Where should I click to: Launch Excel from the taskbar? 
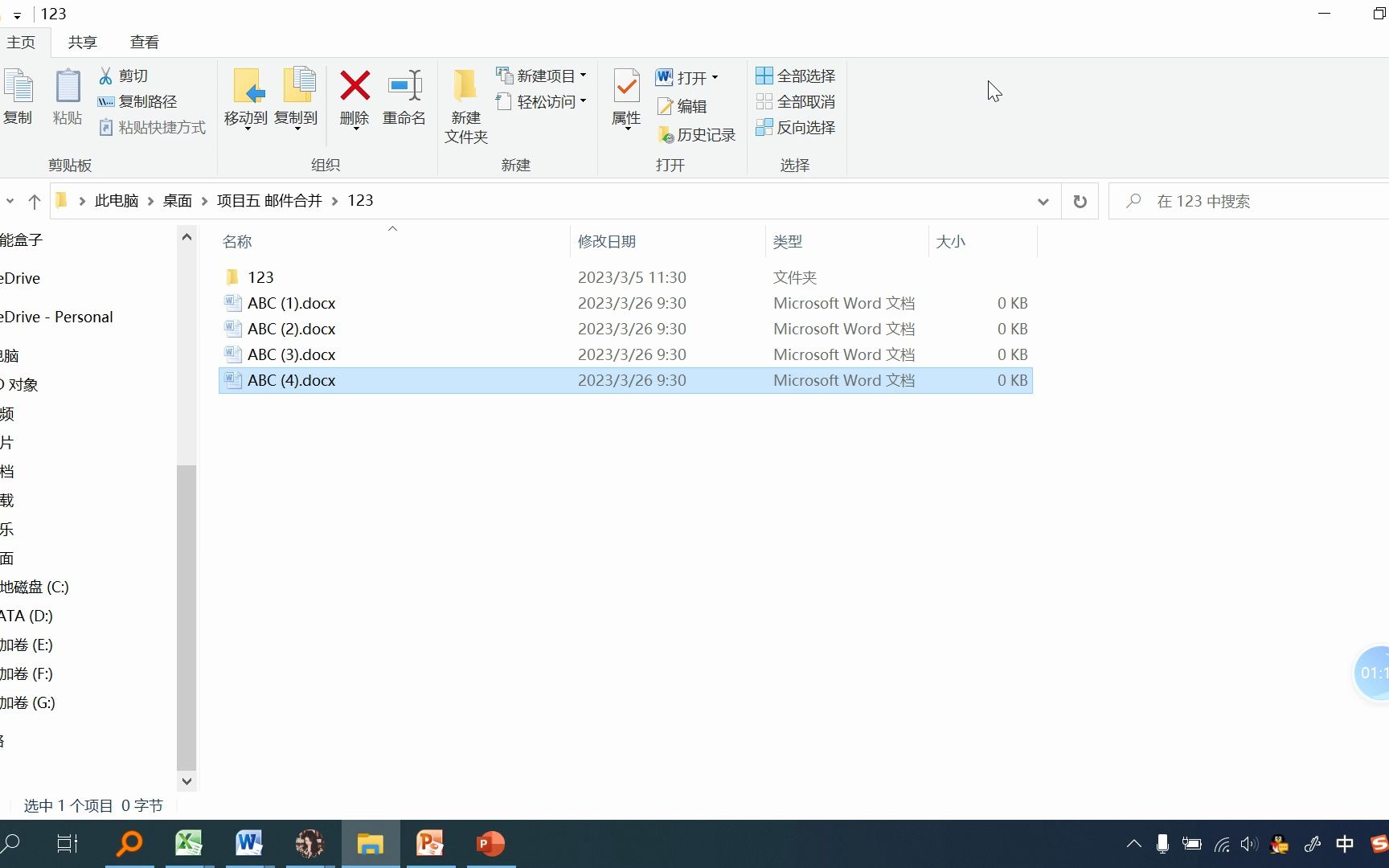click(x=189, y=843)
